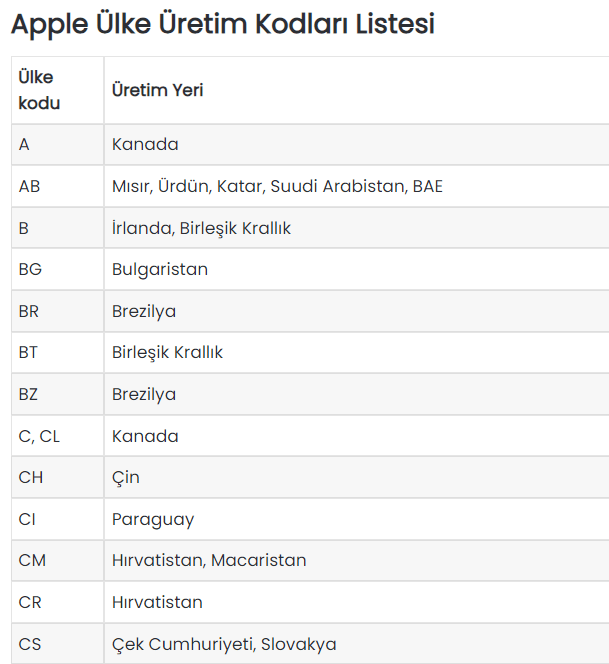Screen dimensions: 609x664
Task: Select the C, CL code cell
Action: click(58, 436)
